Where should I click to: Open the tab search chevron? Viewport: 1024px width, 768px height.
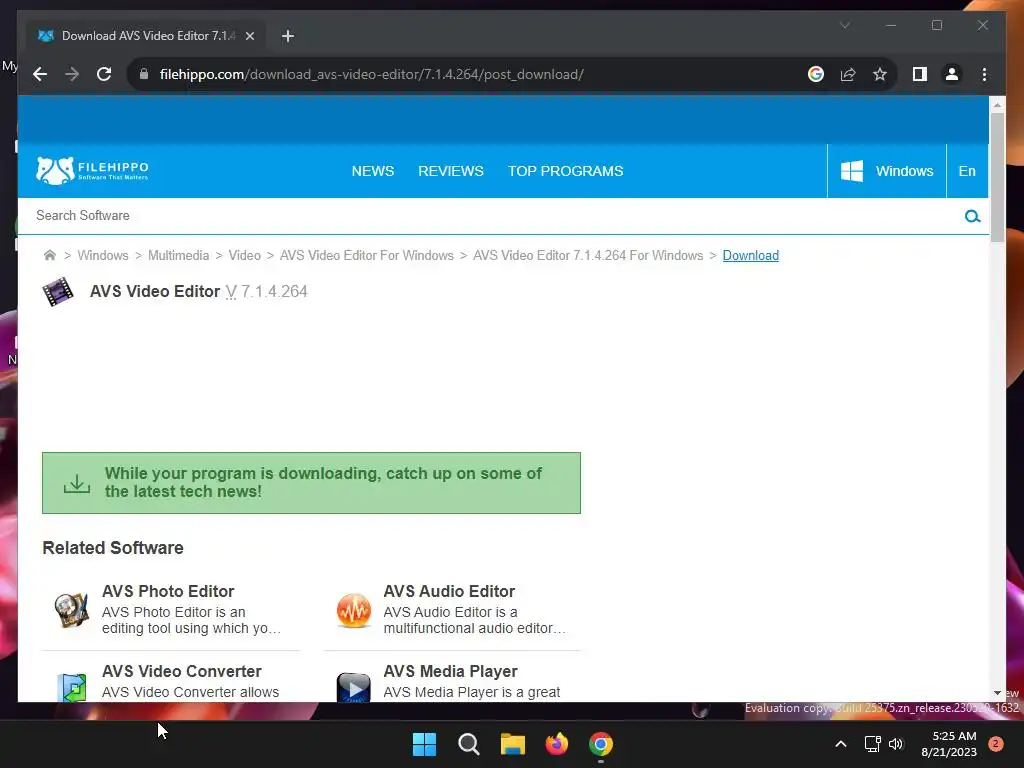[x=845, y=25]
